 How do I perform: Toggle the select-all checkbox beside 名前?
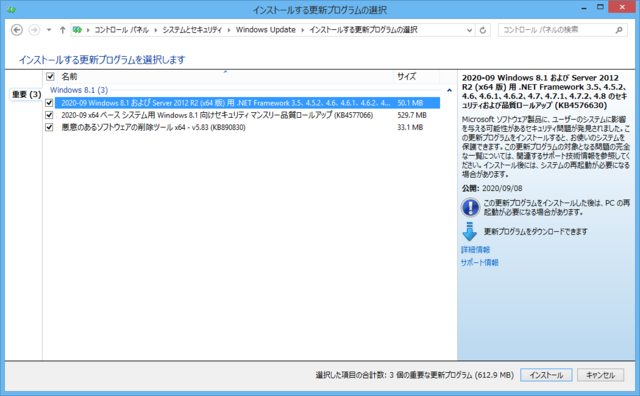coord(50,76)
